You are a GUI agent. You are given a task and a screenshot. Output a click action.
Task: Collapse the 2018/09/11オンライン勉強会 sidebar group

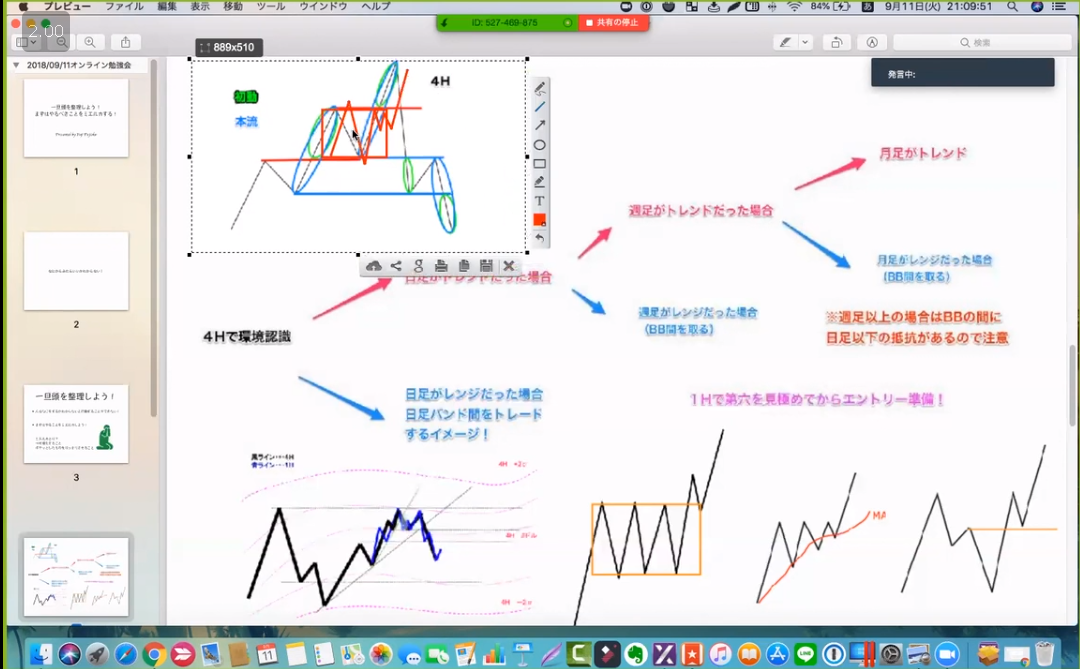tap(16, 65)
